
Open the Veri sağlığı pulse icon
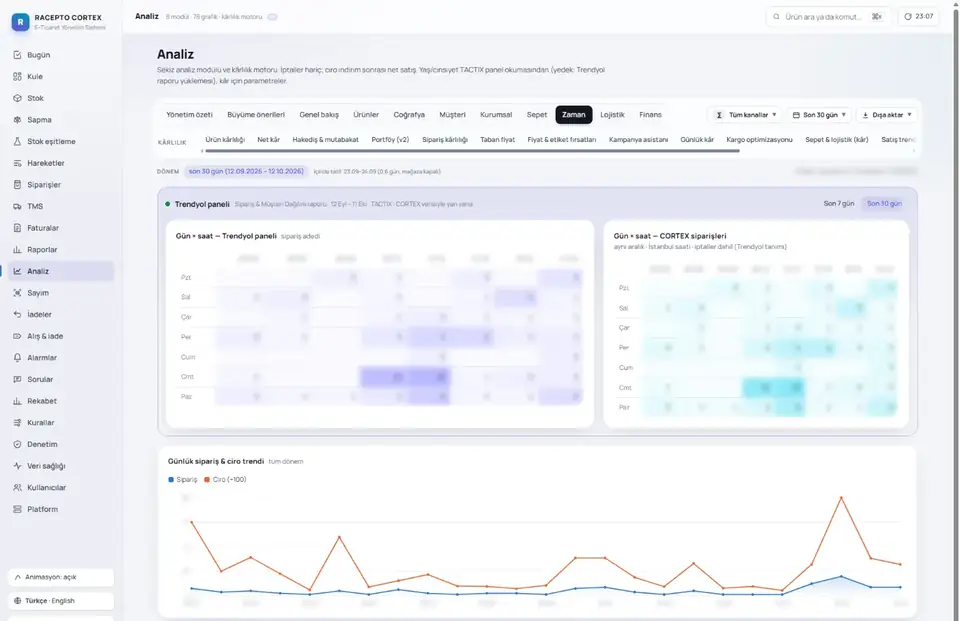(17, 466)
